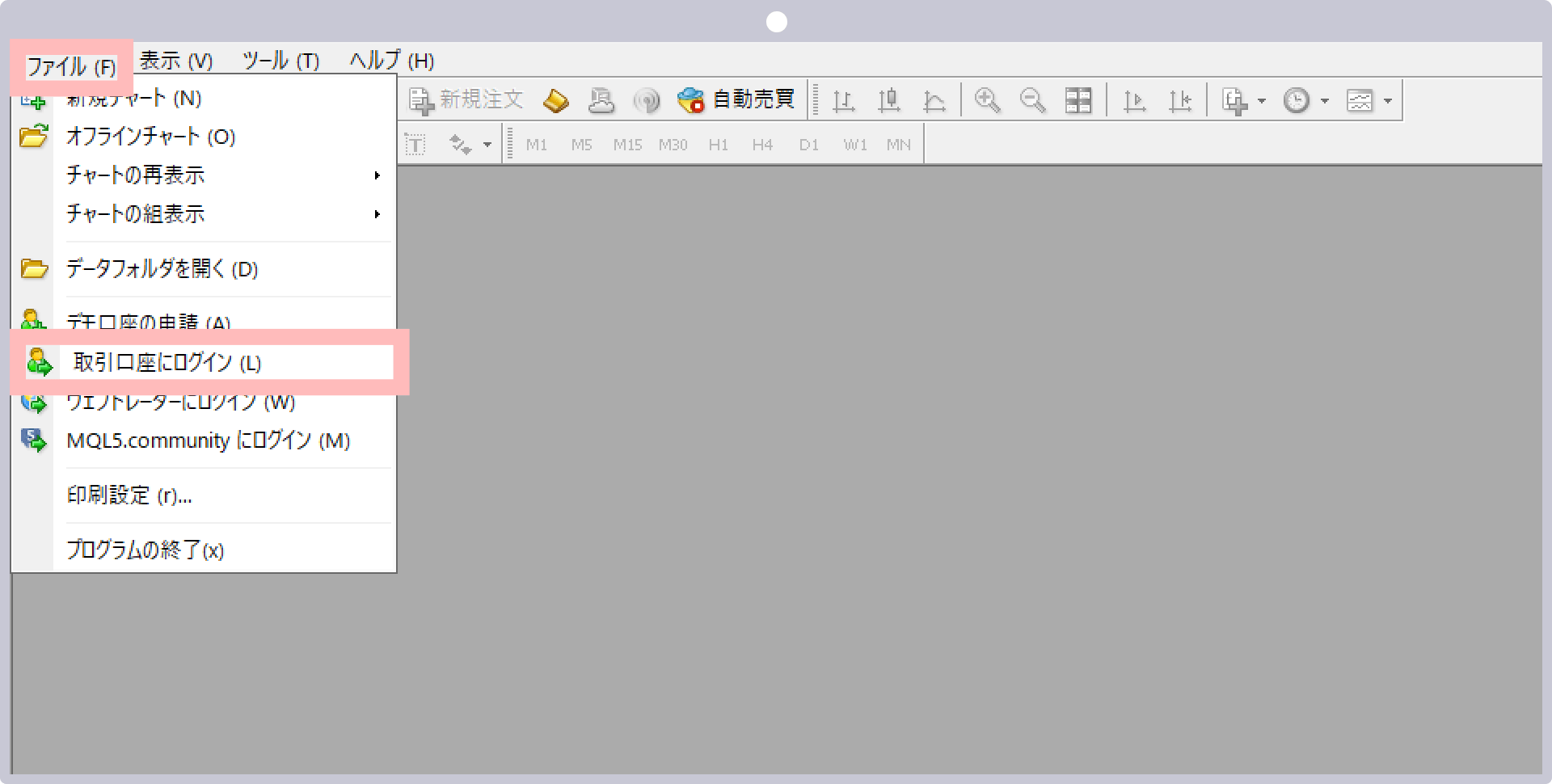
Task: Choose プログラムの終了 to exit
Action: [145, 550]
